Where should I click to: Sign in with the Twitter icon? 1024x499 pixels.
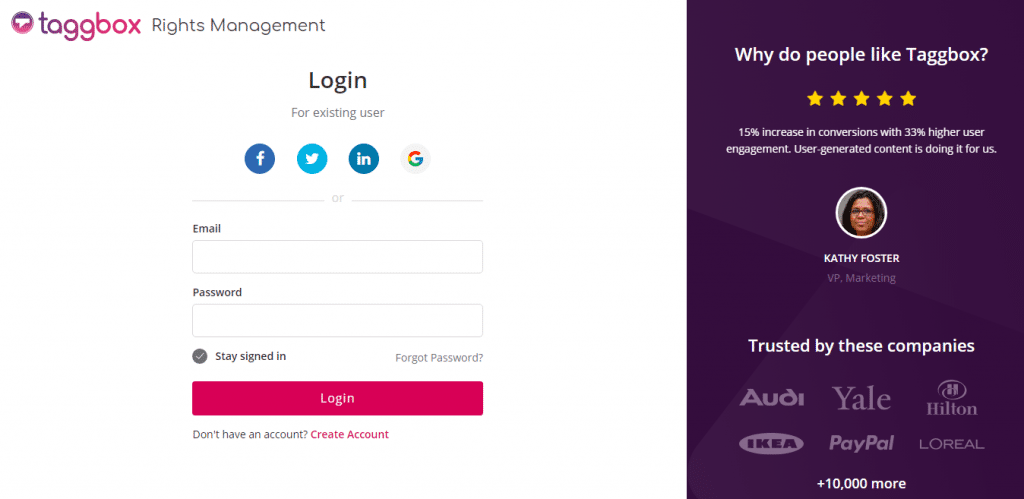[312, 158]
